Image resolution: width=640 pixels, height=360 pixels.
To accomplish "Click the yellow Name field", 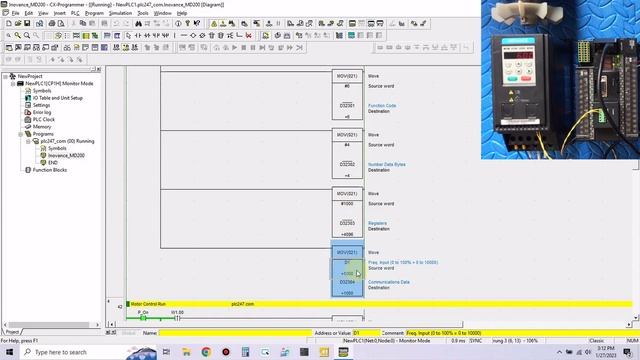I will tap(235, 333).
